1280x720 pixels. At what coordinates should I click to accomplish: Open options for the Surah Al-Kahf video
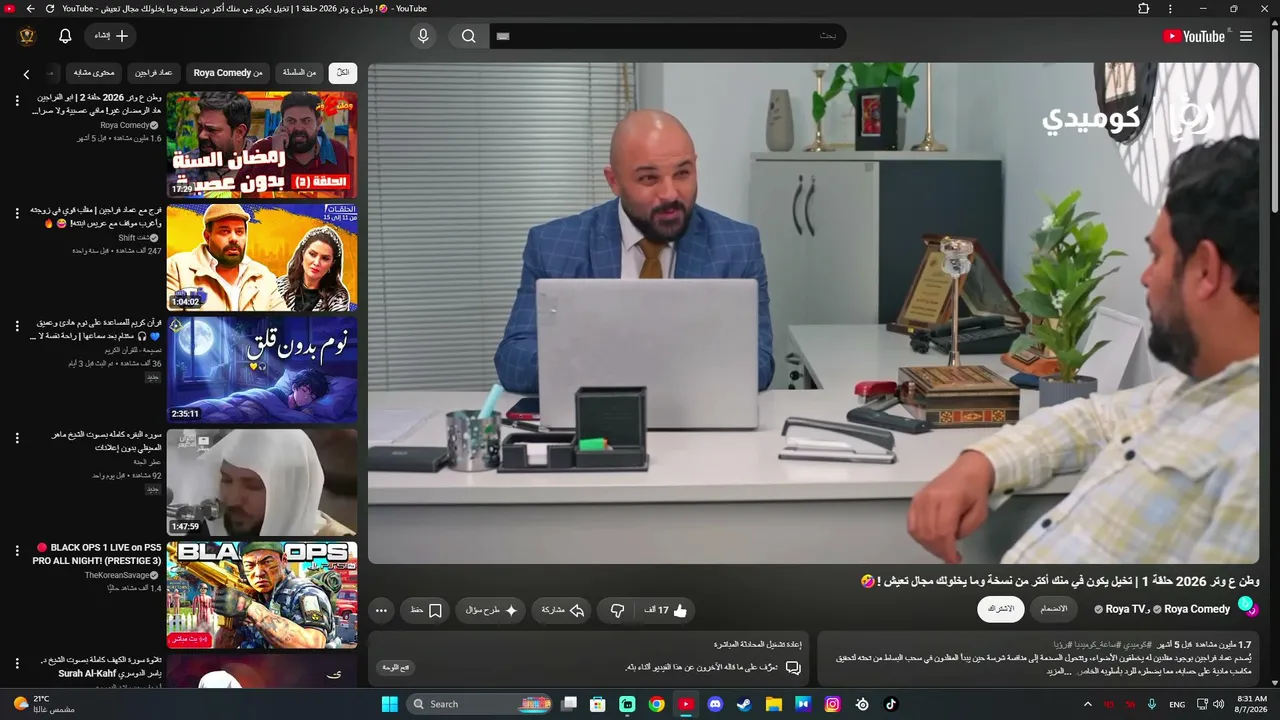[x=17, y=663]
